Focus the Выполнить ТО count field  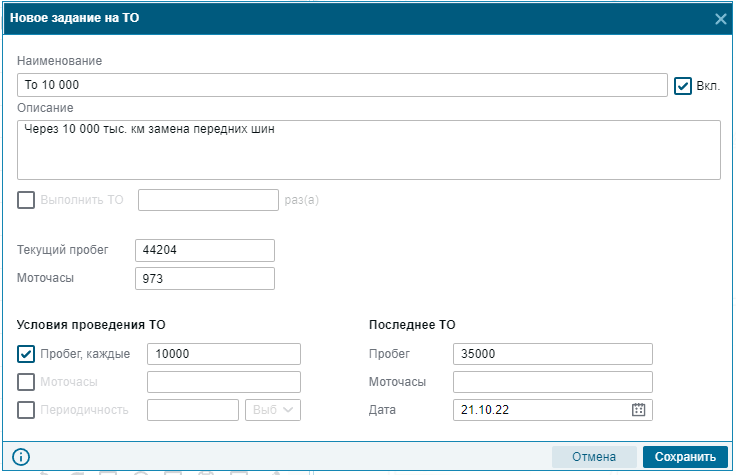coord(208,200)
